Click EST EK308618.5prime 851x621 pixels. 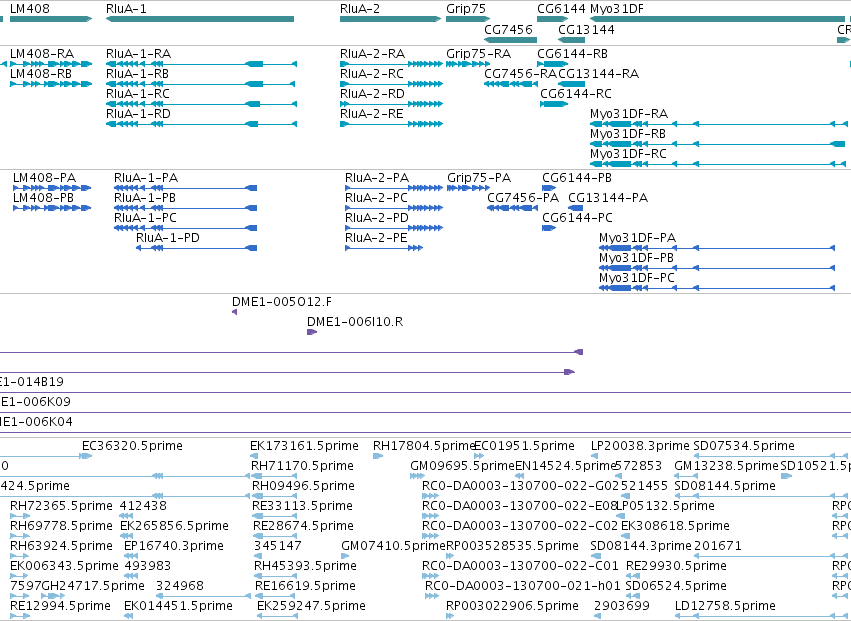click(625, 536)
